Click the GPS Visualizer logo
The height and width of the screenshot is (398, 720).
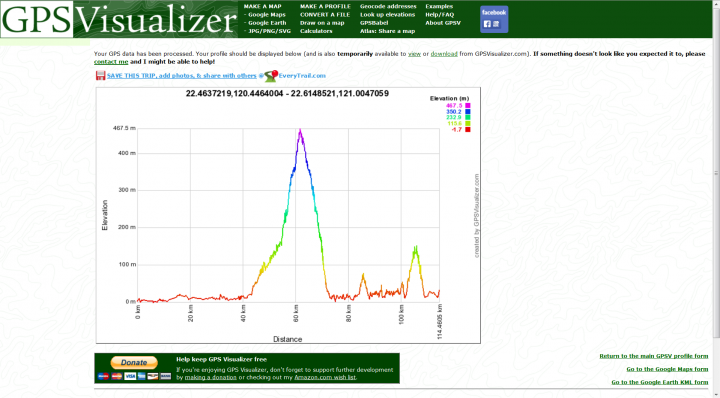[x=119, y=19]
